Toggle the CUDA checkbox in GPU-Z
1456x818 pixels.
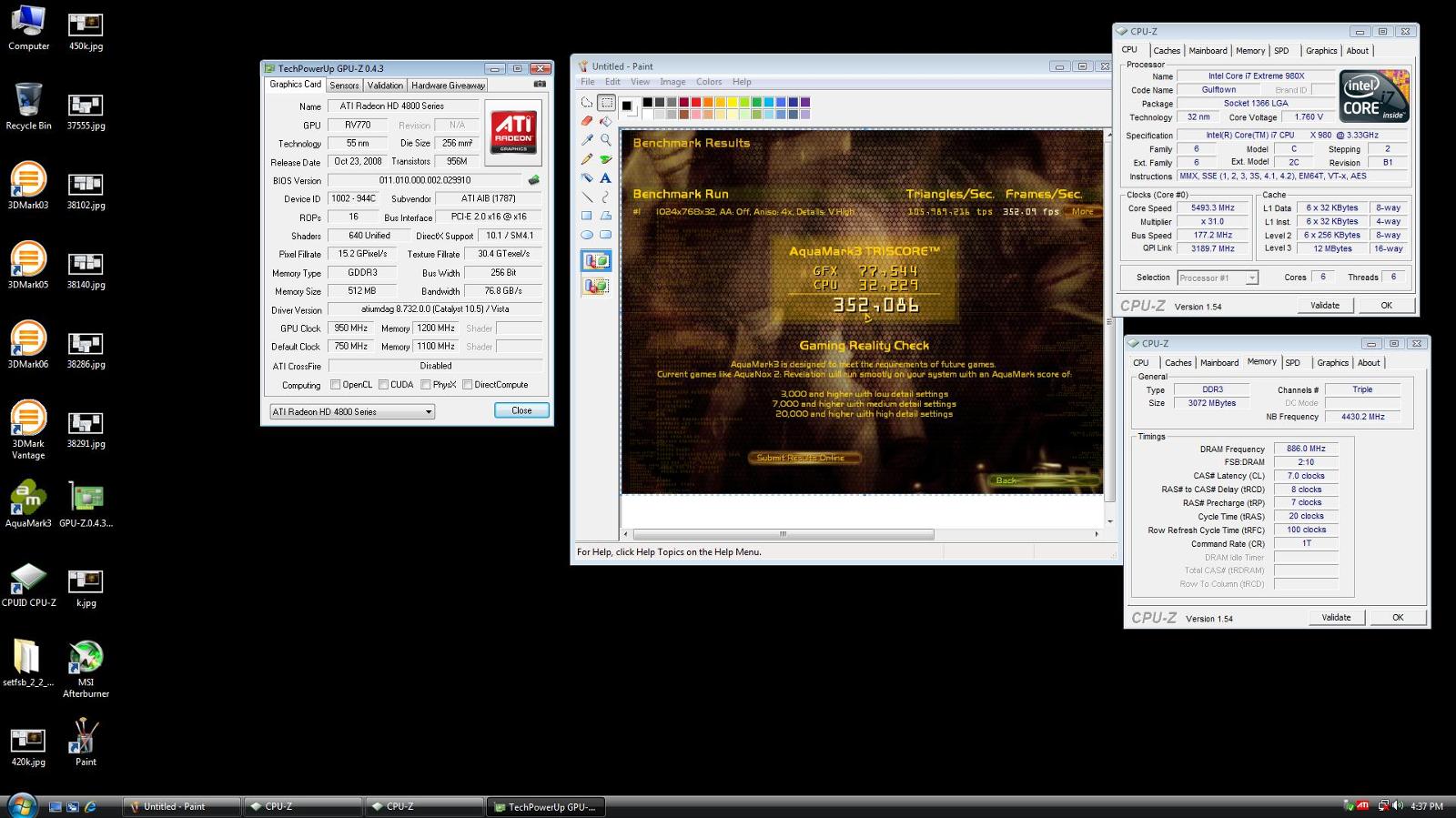pyautogui.click(x=383, y=385)
